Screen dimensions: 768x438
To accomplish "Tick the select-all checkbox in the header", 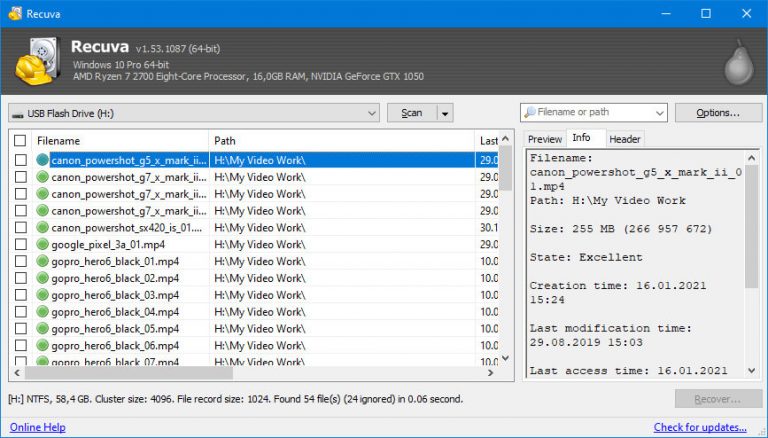I will (20, 141).
